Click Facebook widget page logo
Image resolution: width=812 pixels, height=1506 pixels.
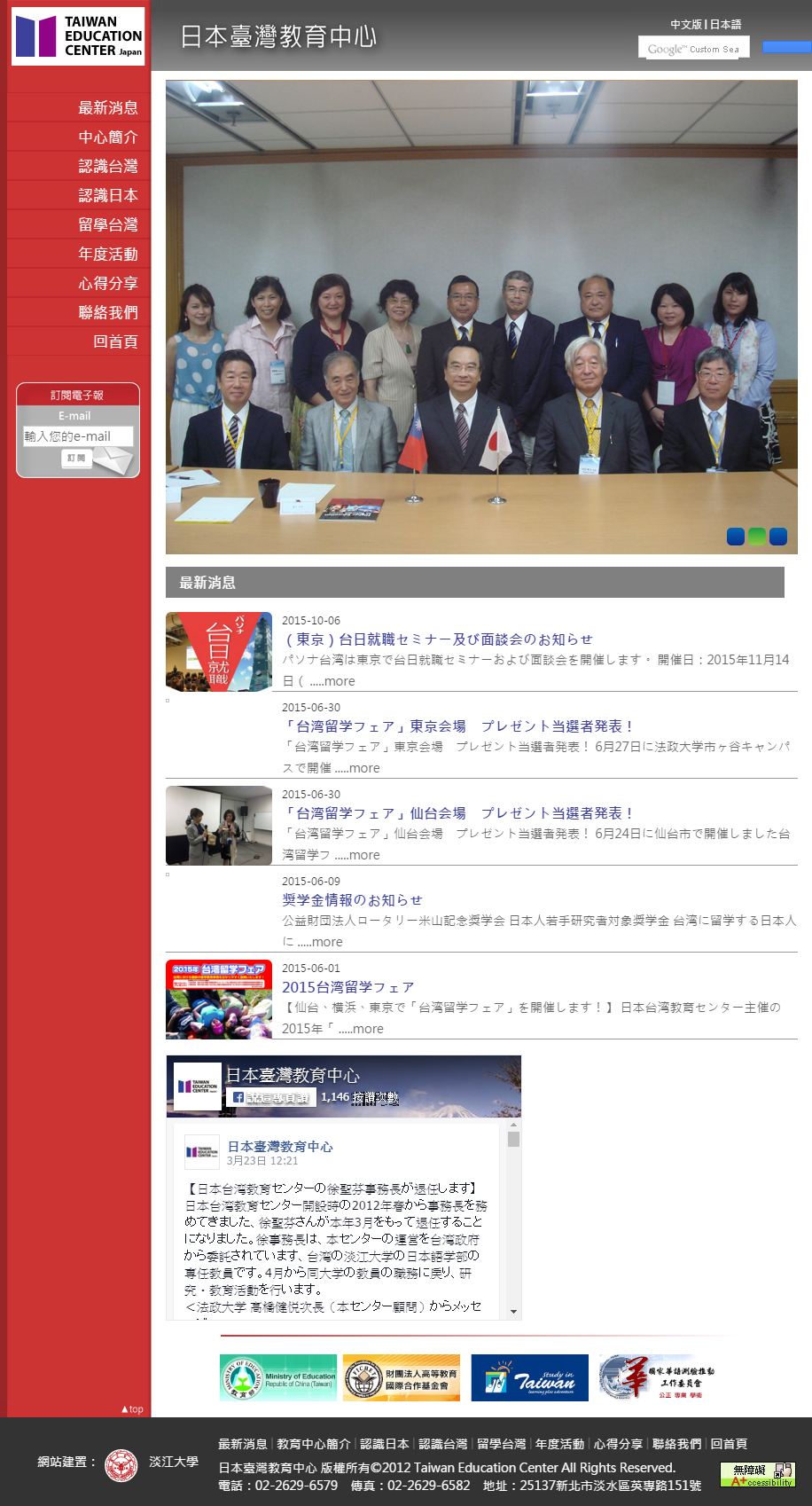(197, 1086)
